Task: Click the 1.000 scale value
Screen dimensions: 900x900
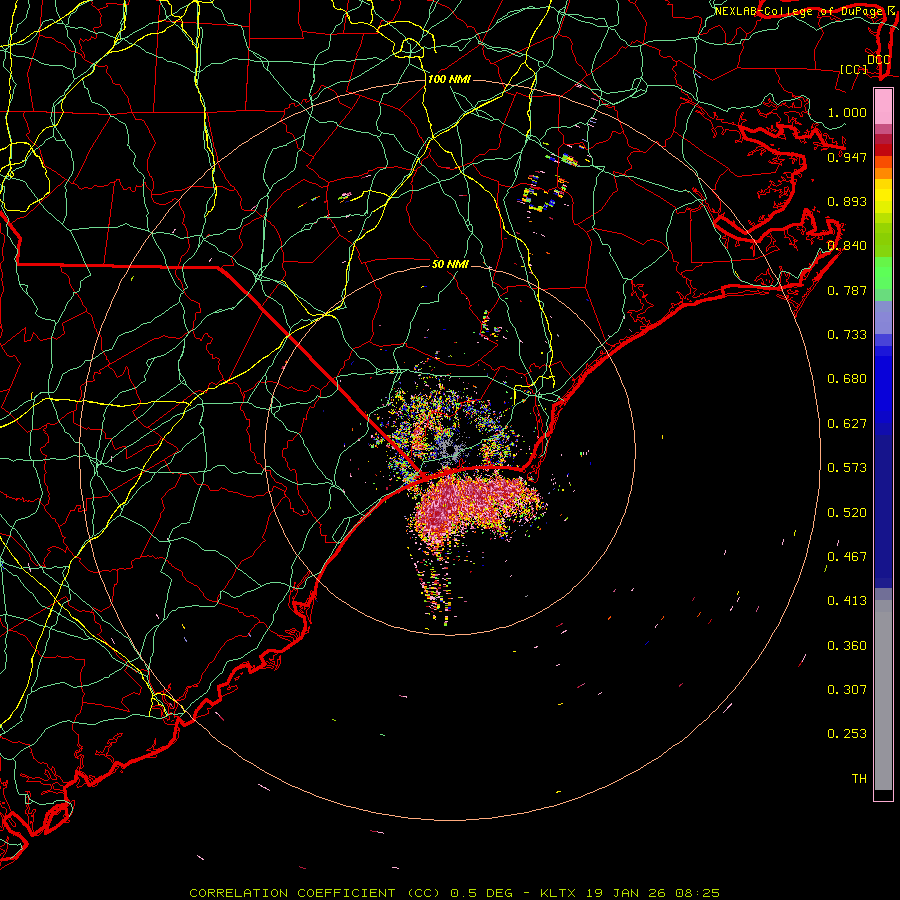Action: click(x=847, y=112)
